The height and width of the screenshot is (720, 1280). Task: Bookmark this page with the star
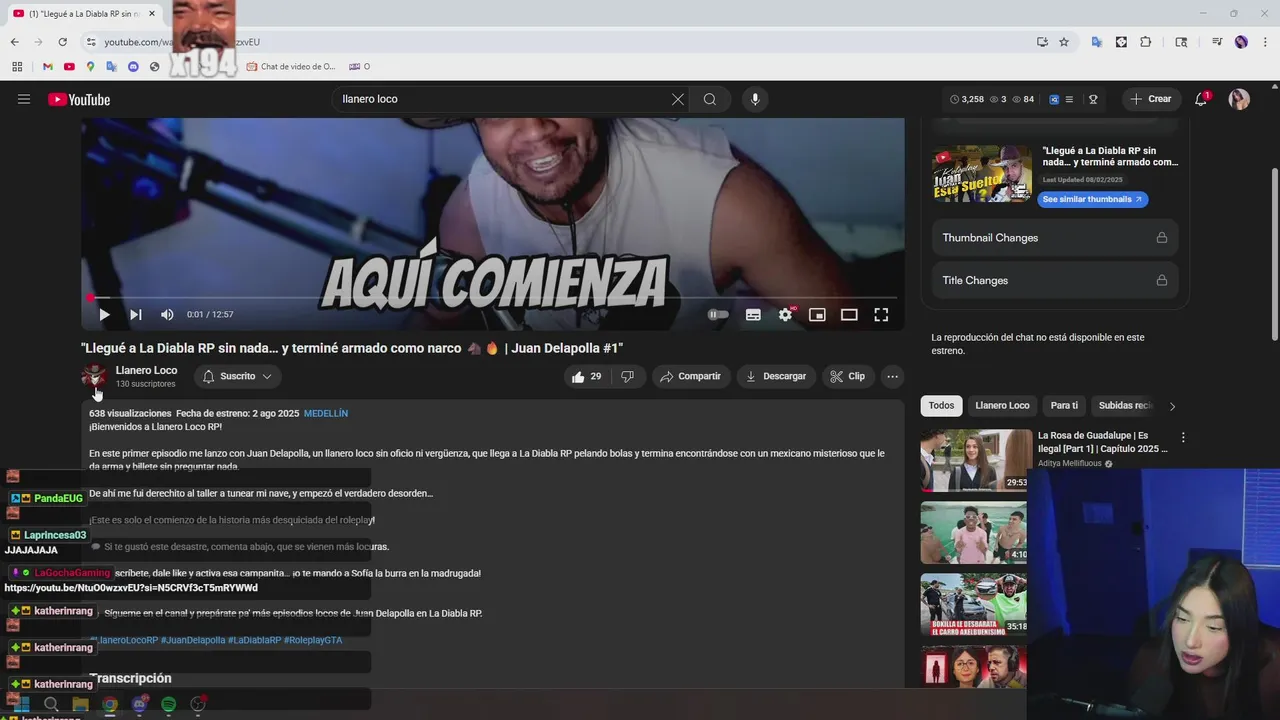(1064, 42)
